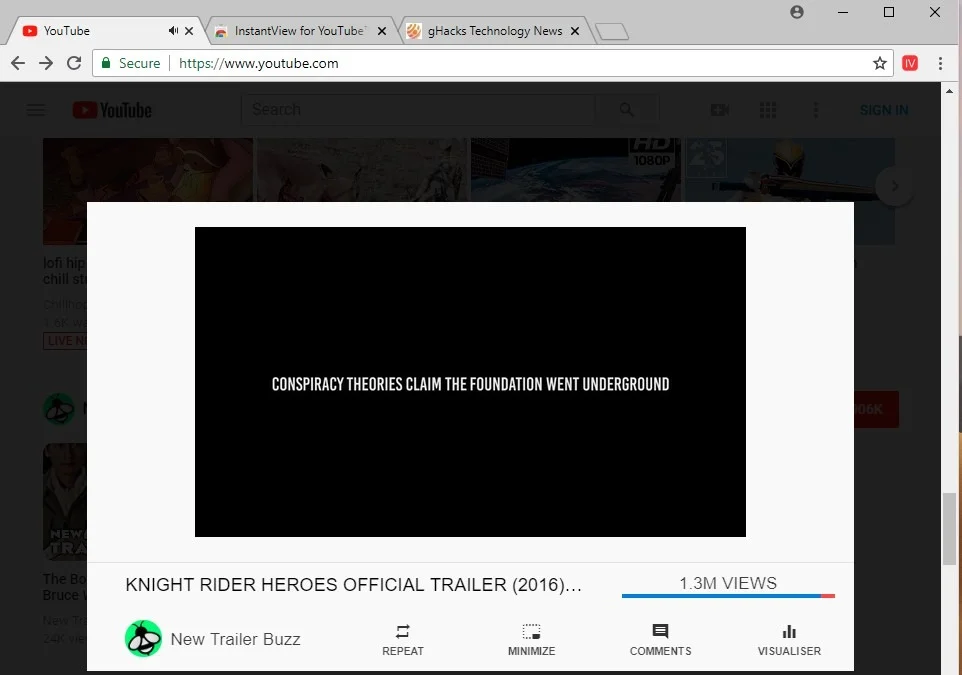This screenshot has width=962, height=675.
Task: Close the gHacks Technology News tab
Action: coord(575,31)
